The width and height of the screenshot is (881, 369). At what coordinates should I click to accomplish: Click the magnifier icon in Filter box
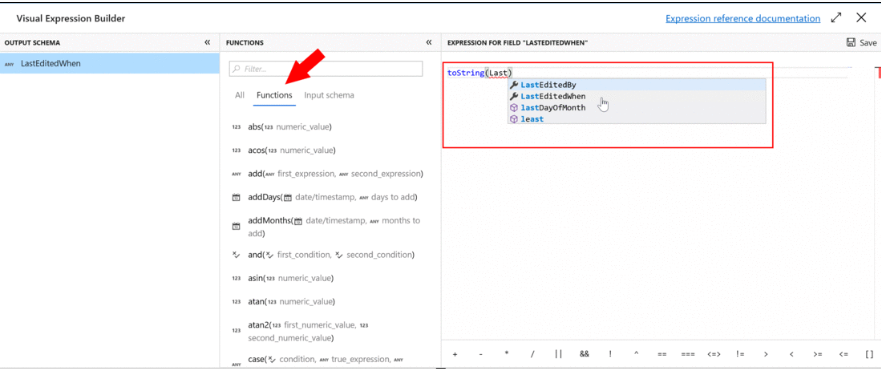tap(237, 69)
